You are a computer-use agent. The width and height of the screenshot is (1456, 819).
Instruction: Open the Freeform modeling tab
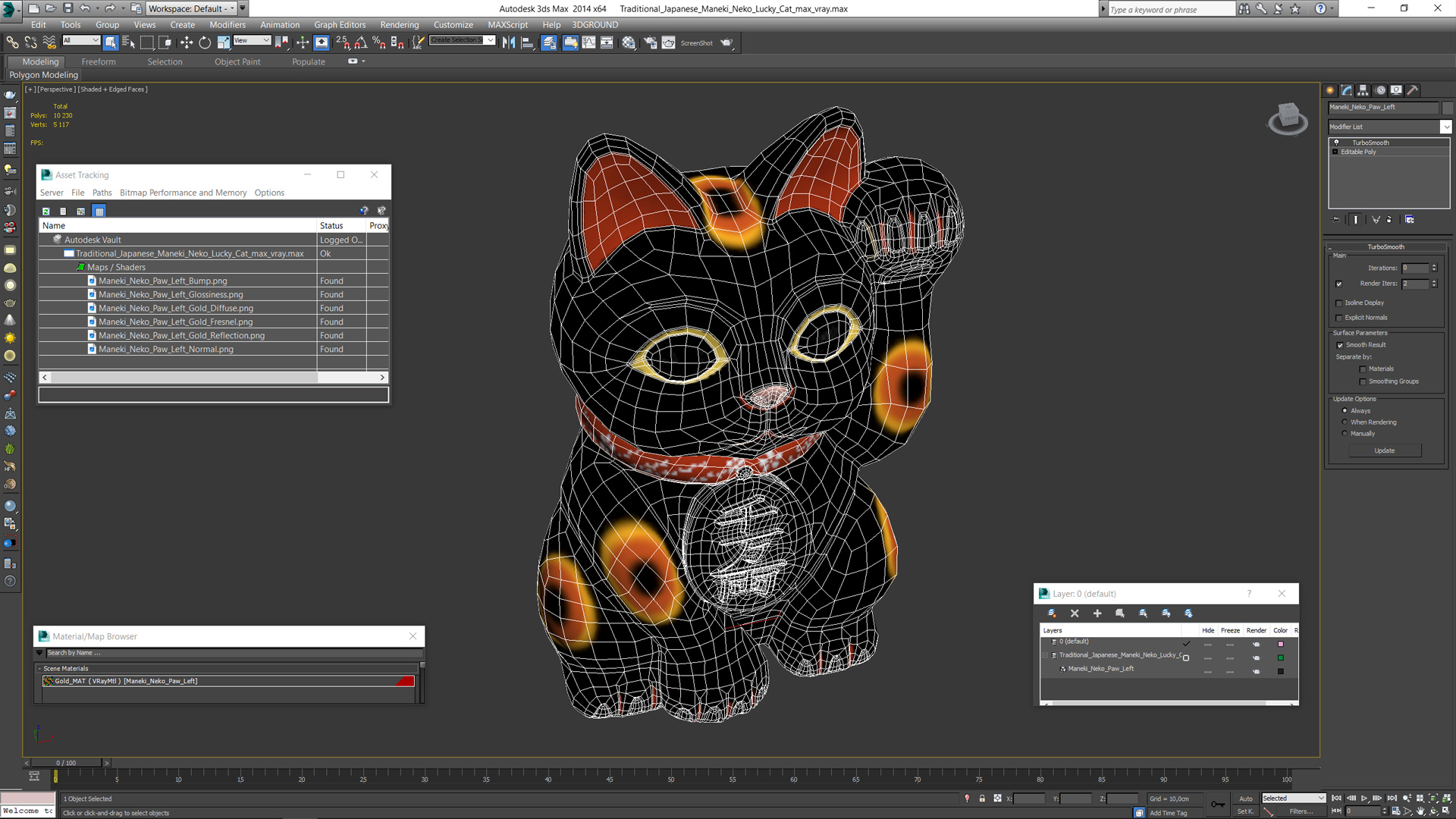click(98, 61)
